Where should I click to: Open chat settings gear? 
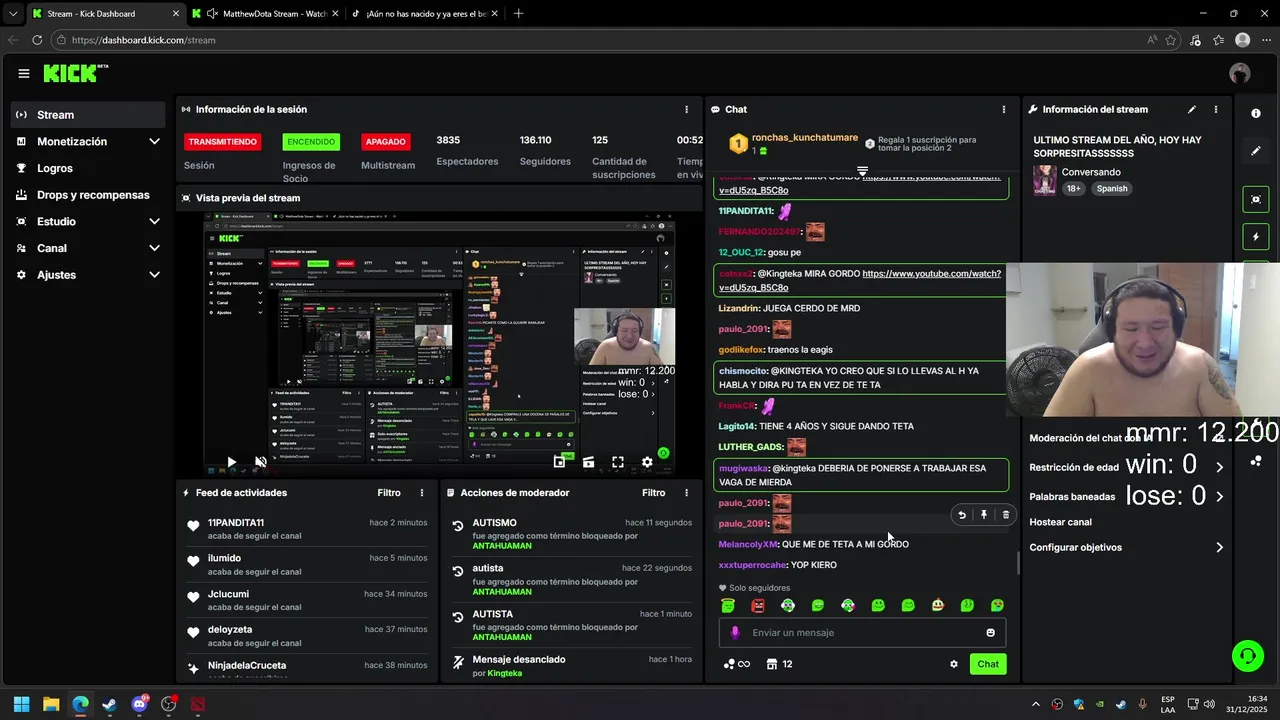pyautogui.click(x=954, y=664)
